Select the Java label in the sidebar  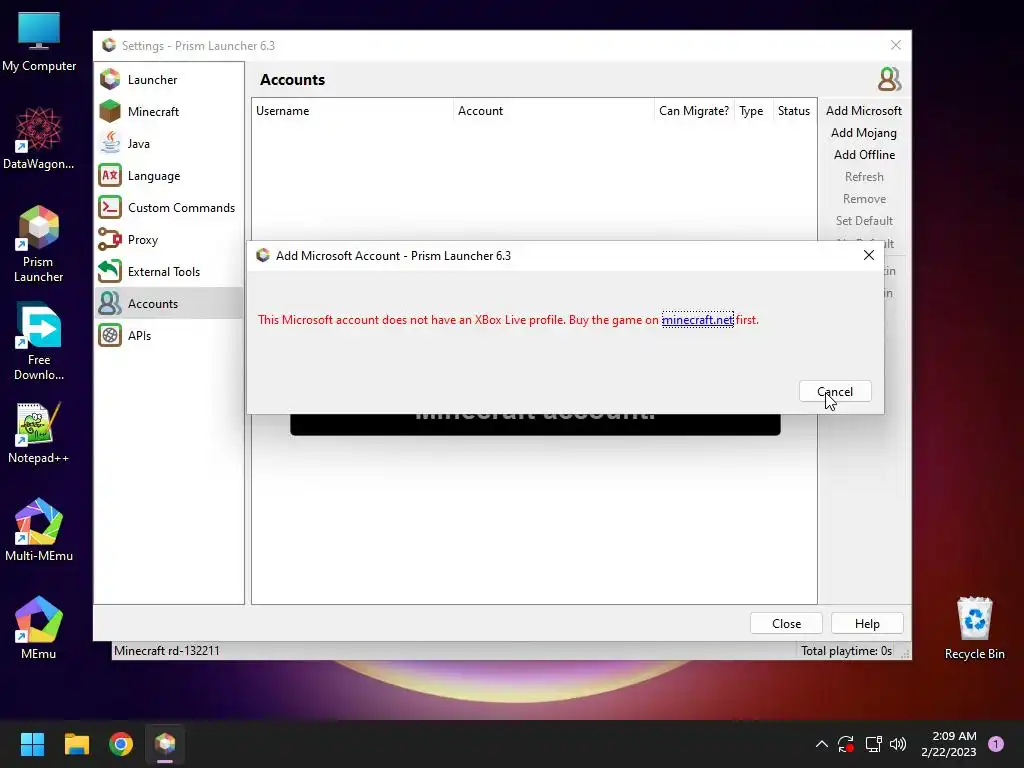coord(138,144)
